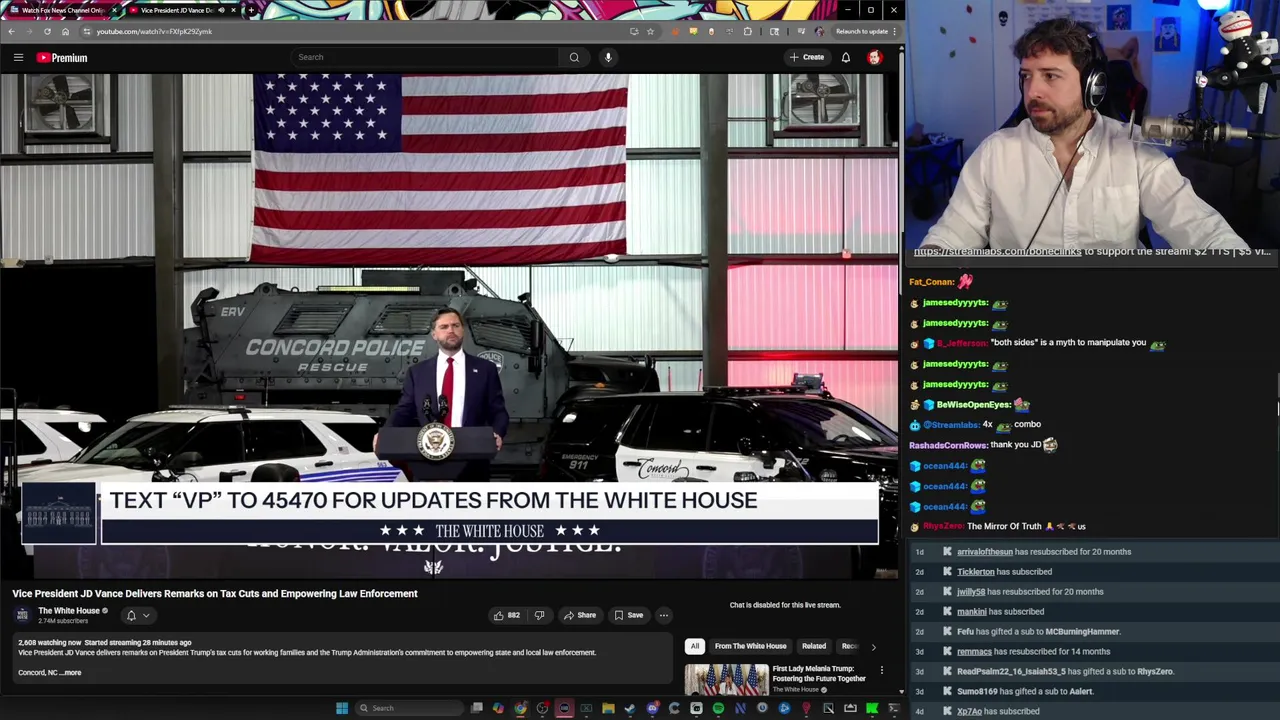Go back with the browser back arrow
1280x720 pixels.
pos(11,31)
